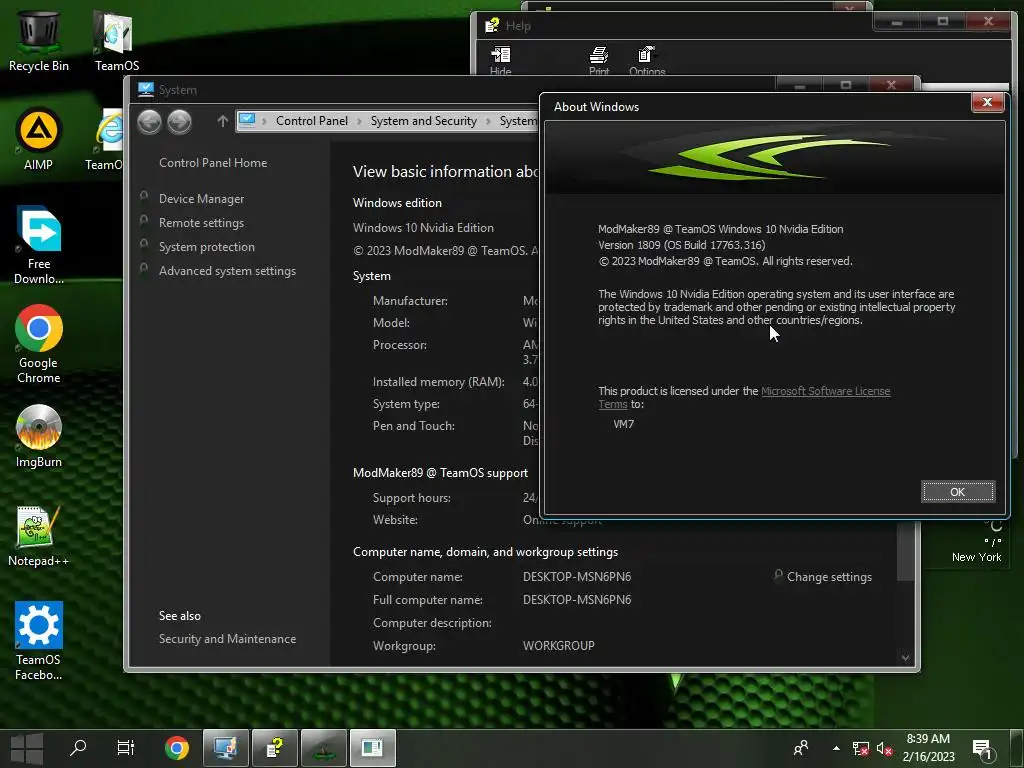Click the System window Back arrow
Viewport: 1024px width, 768px height.
[x=150, y=122]
